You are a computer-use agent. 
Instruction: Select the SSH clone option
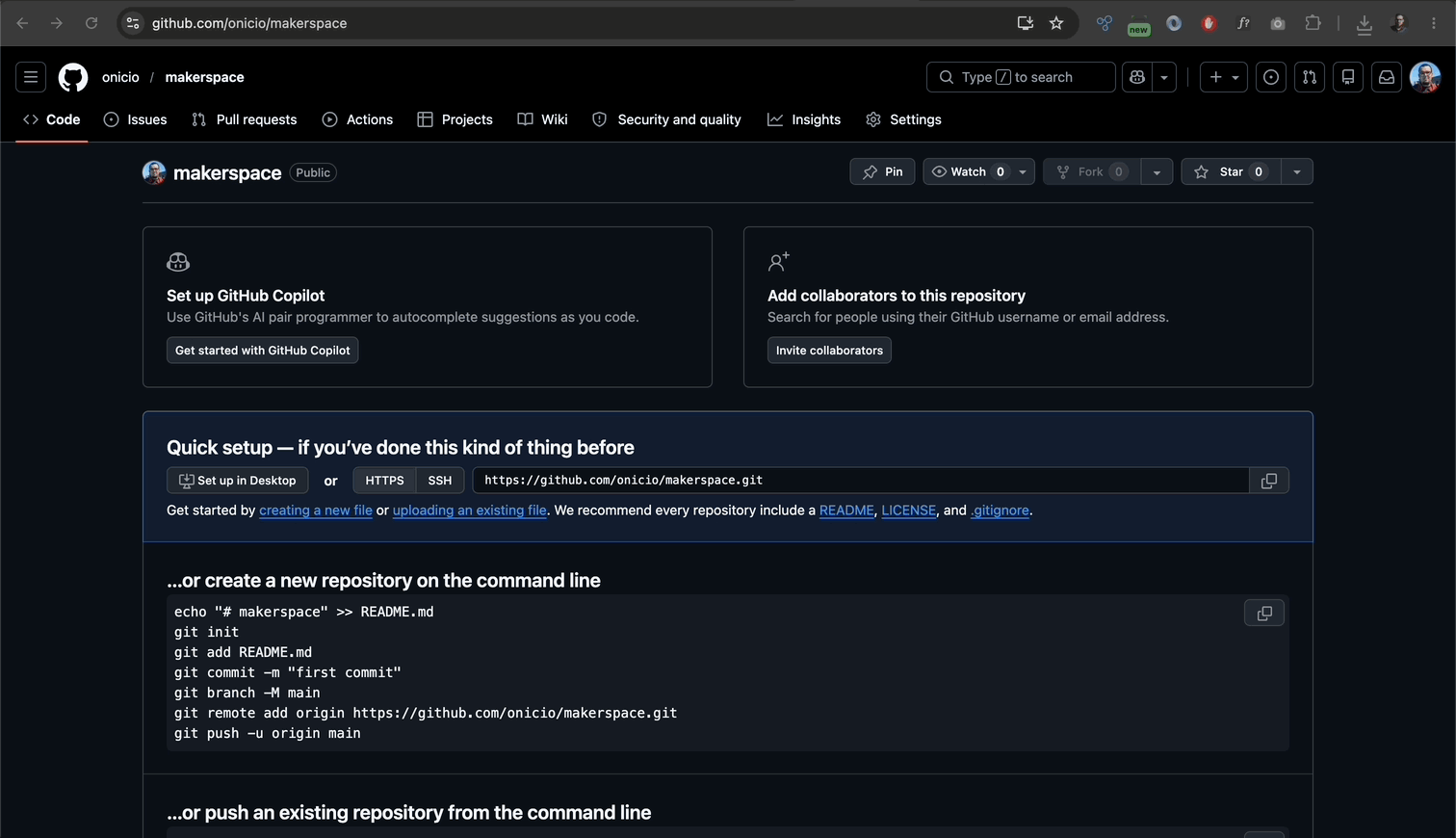(x=440, y=481)
